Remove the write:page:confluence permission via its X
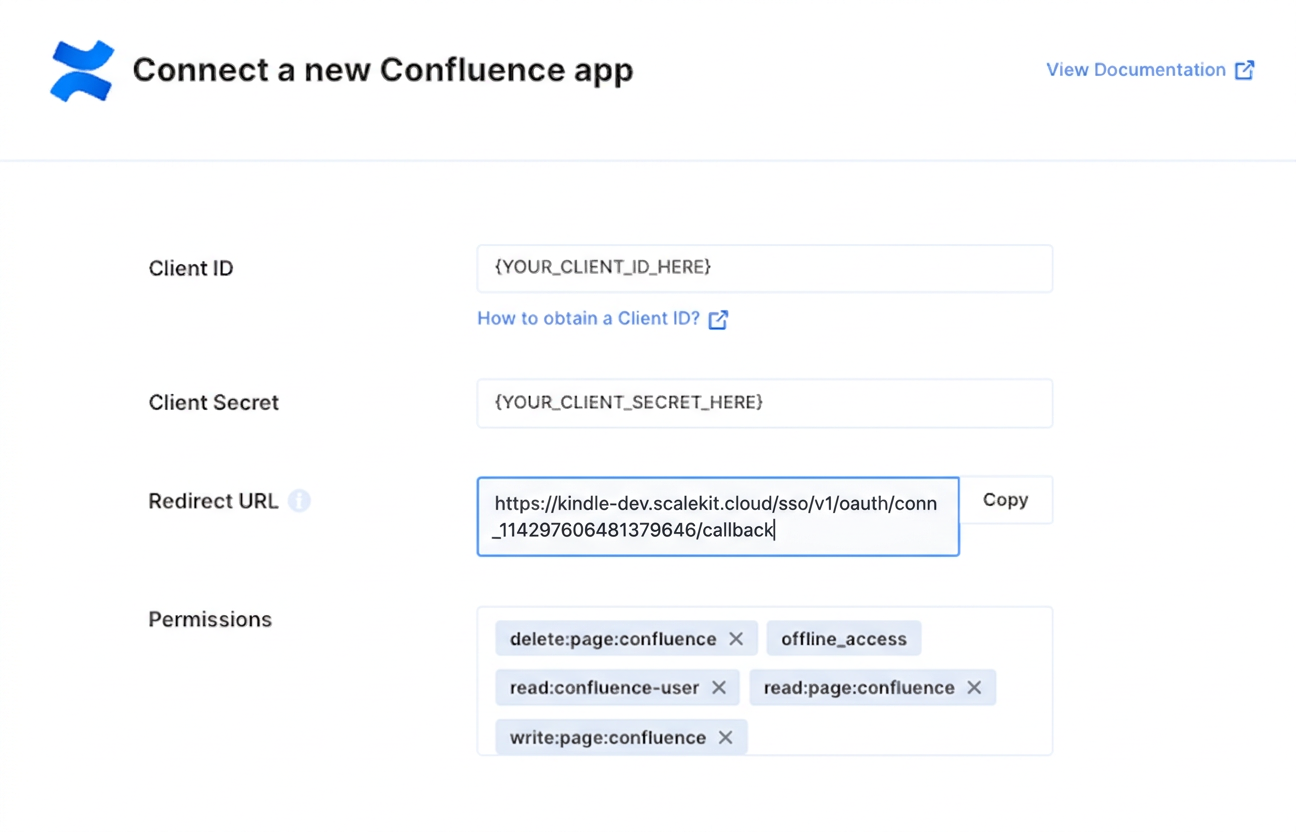 725,737
